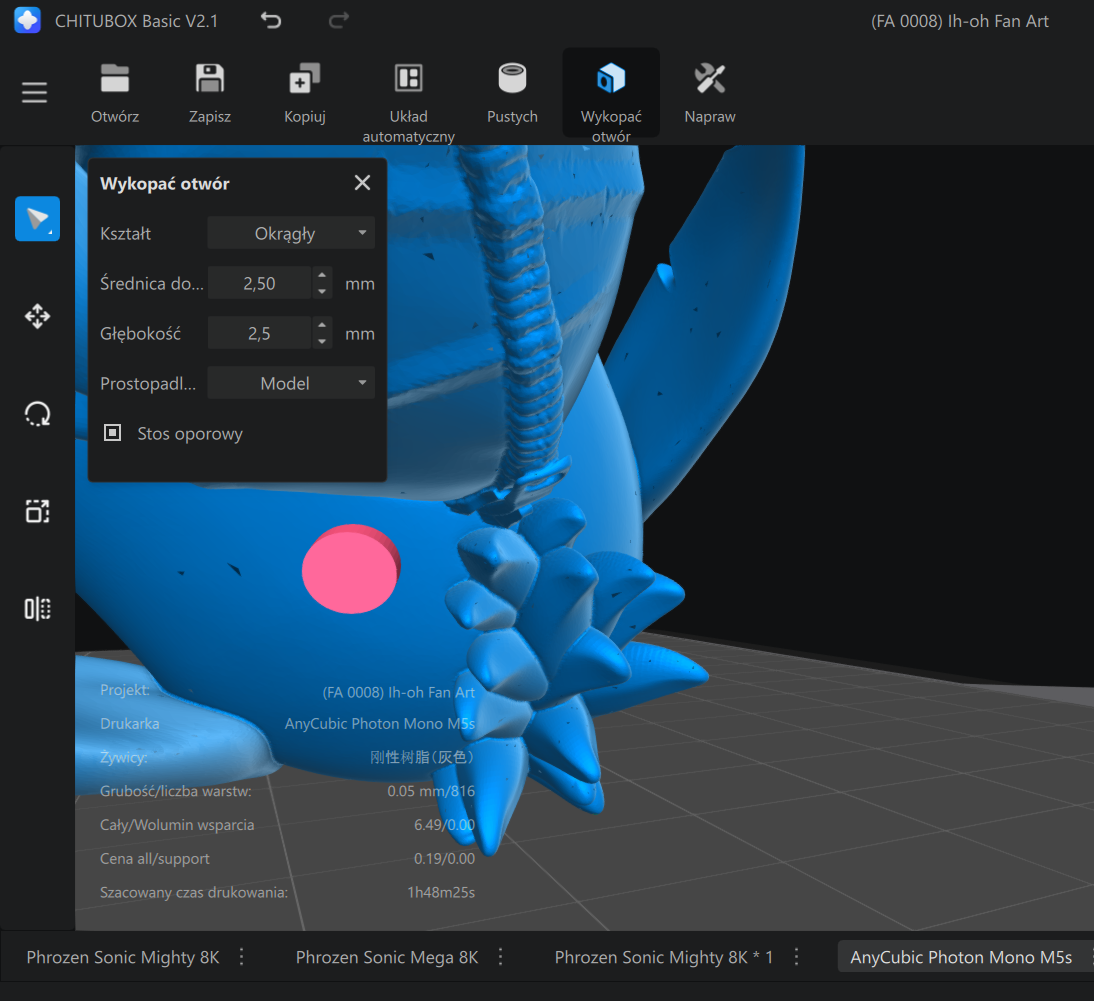Click the Kopiuj (copy) toolbar icon
The image size is (1094, 1001).
(305, 78)
